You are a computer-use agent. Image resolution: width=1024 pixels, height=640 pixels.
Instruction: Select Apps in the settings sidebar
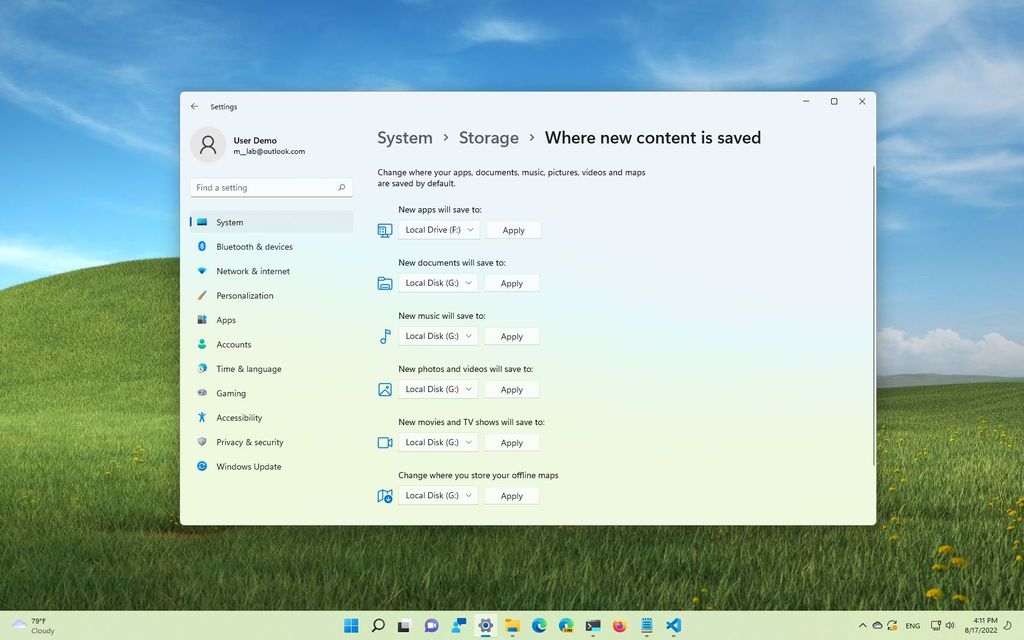226,319
